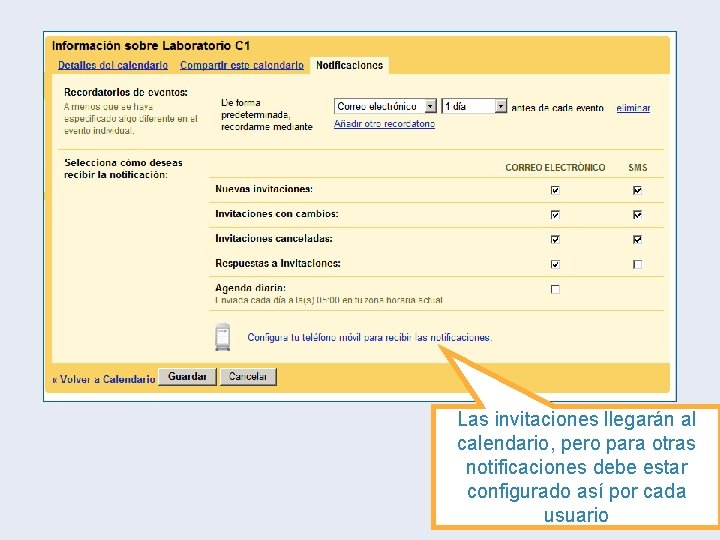This screenshot has height=540, width=720.
Task: Click the Invitaciones canceladas label
Action: point(274,238)
